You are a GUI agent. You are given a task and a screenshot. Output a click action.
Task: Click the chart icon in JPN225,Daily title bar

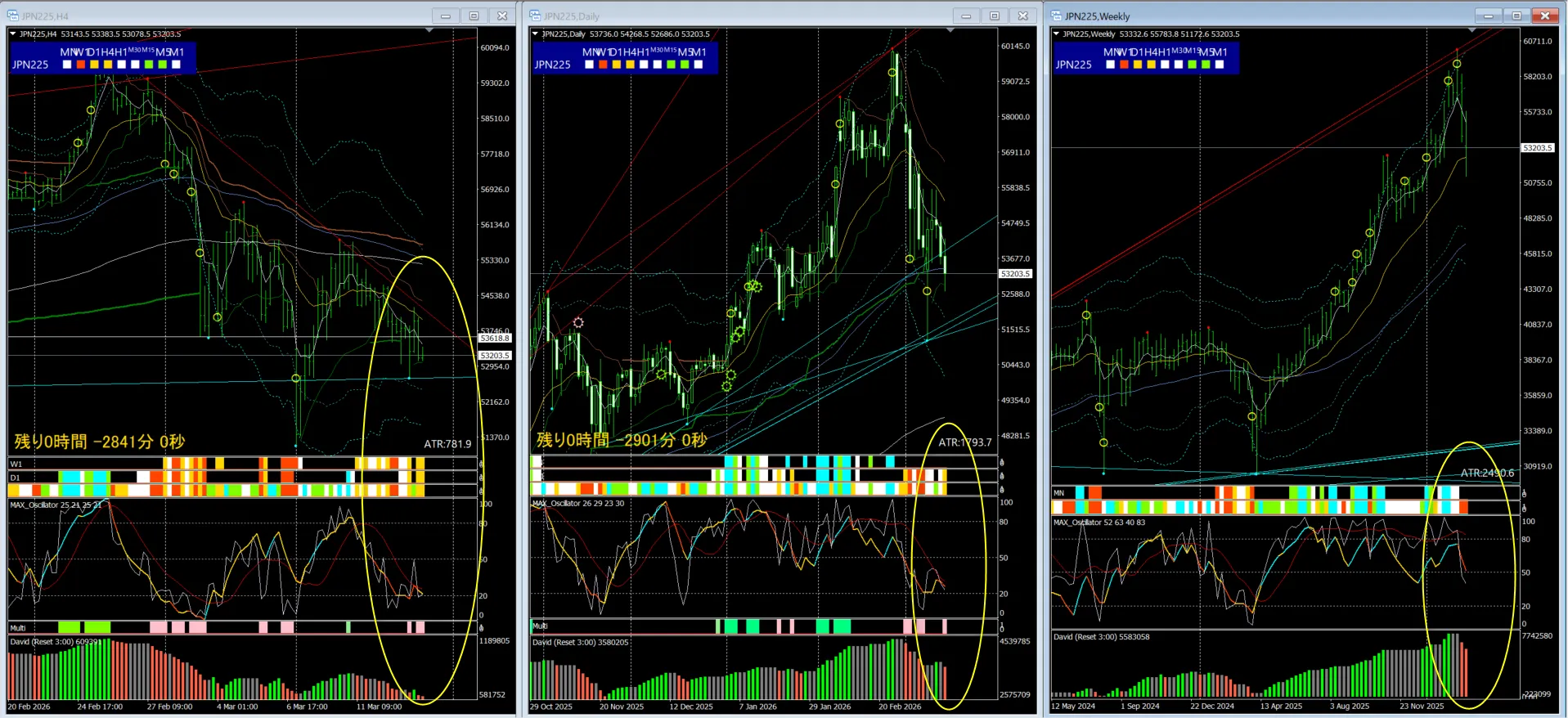(535, 16)
